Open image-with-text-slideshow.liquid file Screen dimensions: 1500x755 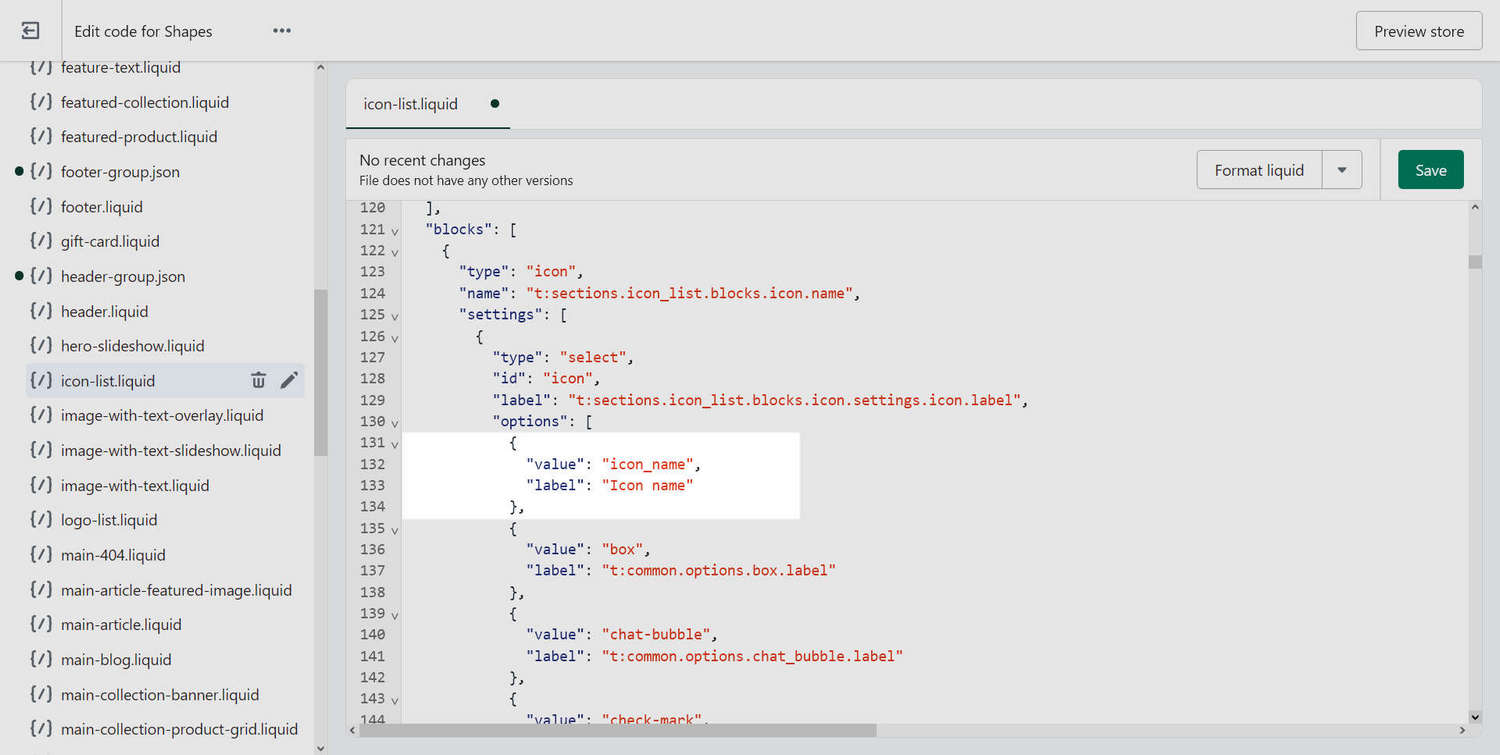(171, 450)
